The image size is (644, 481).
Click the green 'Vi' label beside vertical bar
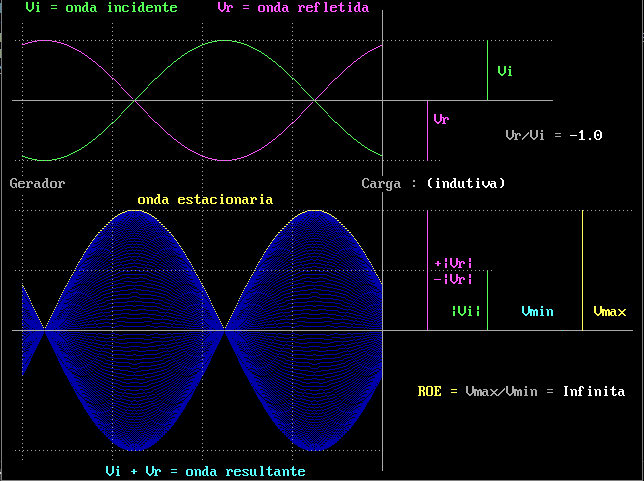point(505,71)
